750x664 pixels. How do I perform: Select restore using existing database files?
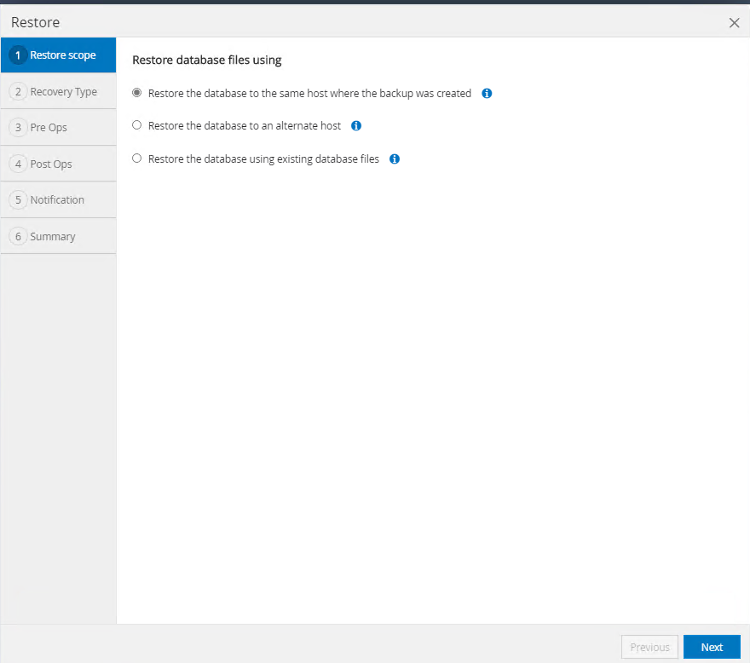click(137, 159)
